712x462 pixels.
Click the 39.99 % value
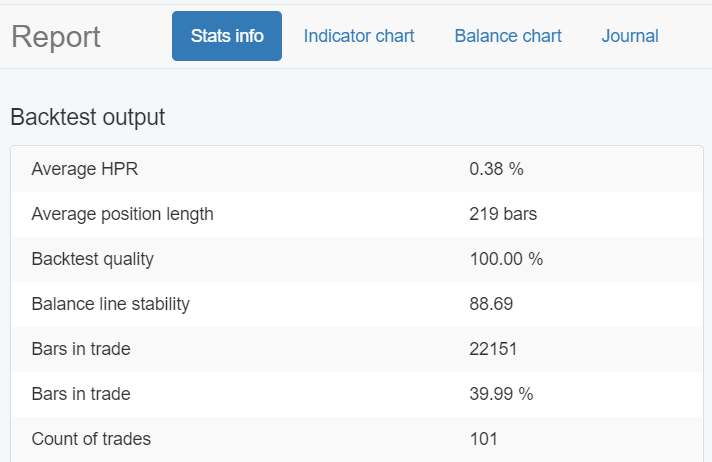click(x=501, y=394)
